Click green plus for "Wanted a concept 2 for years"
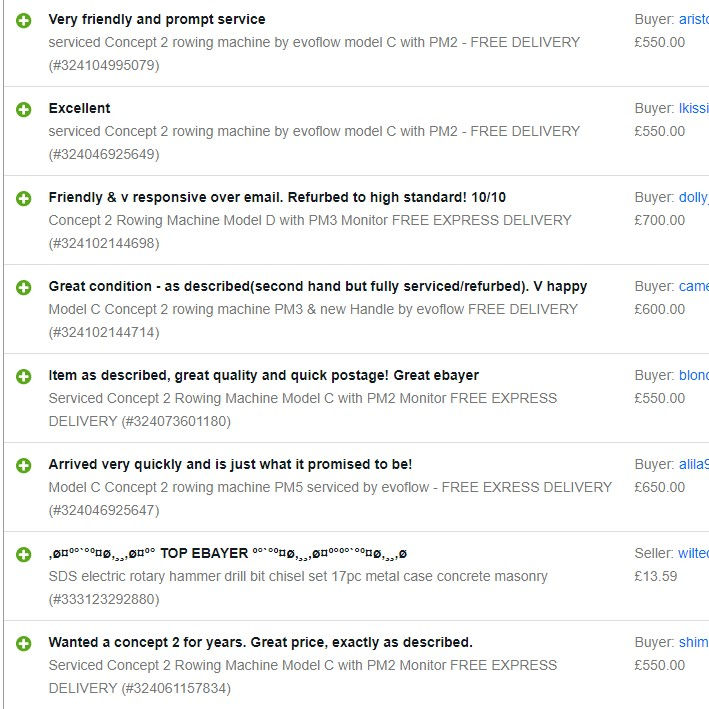This screenshot has width=709, height=709. [24, 643]
